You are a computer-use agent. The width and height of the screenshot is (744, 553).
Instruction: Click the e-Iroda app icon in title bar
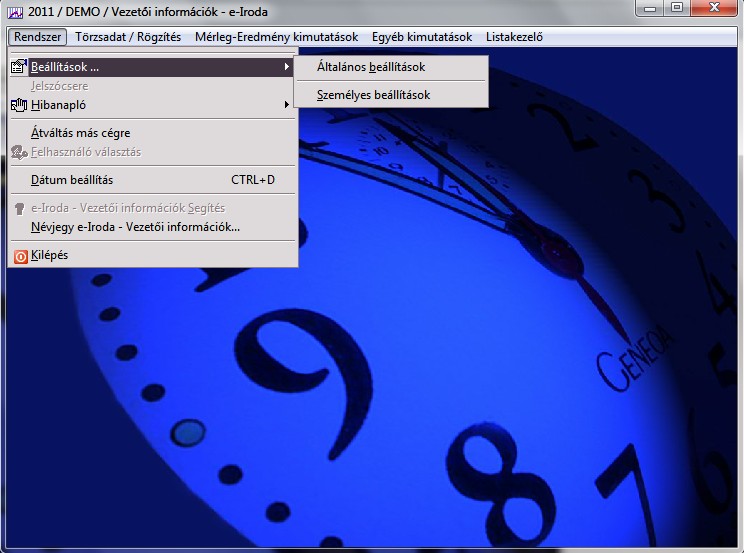click(15, 11)
